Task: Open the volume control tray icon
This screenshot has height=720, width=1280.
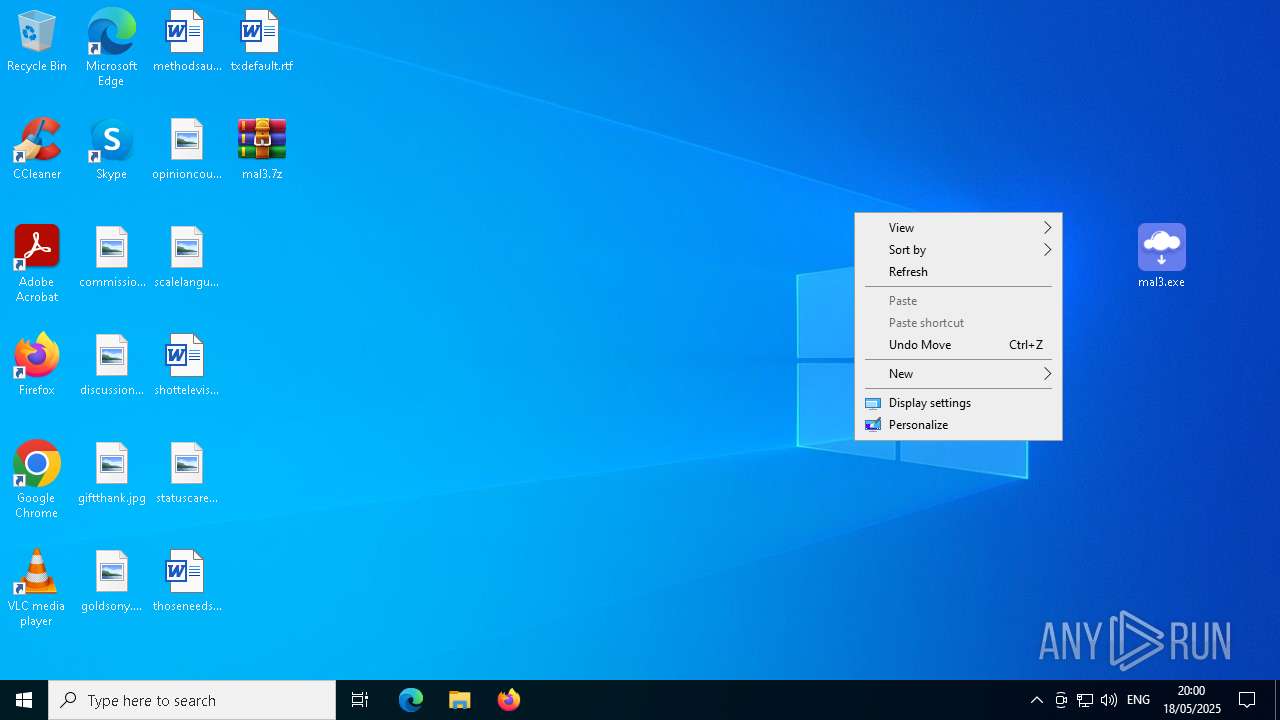Action: [1109, 700]
